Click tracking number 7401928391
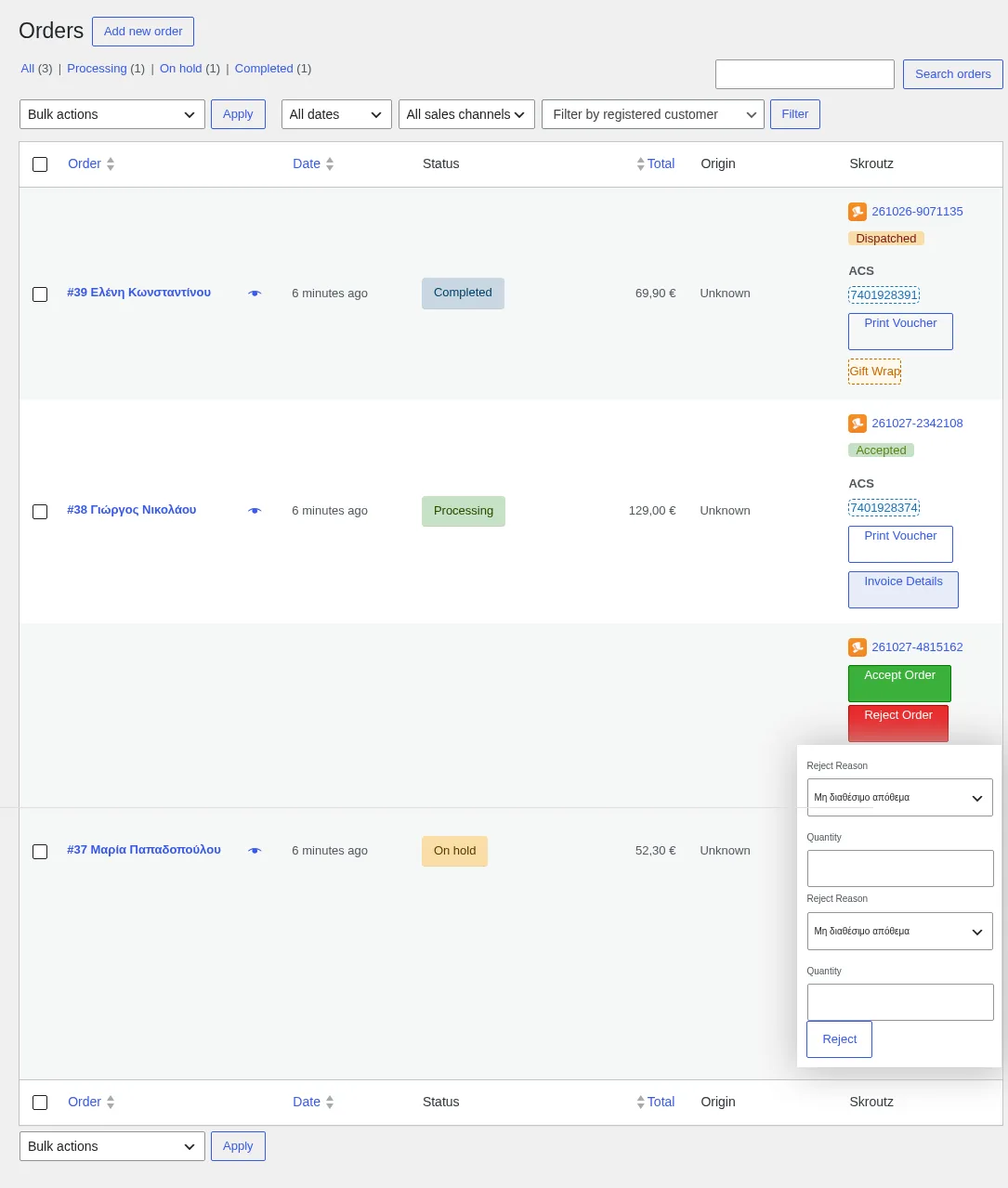This screenshot has height=1188, width=1008. 884,295
